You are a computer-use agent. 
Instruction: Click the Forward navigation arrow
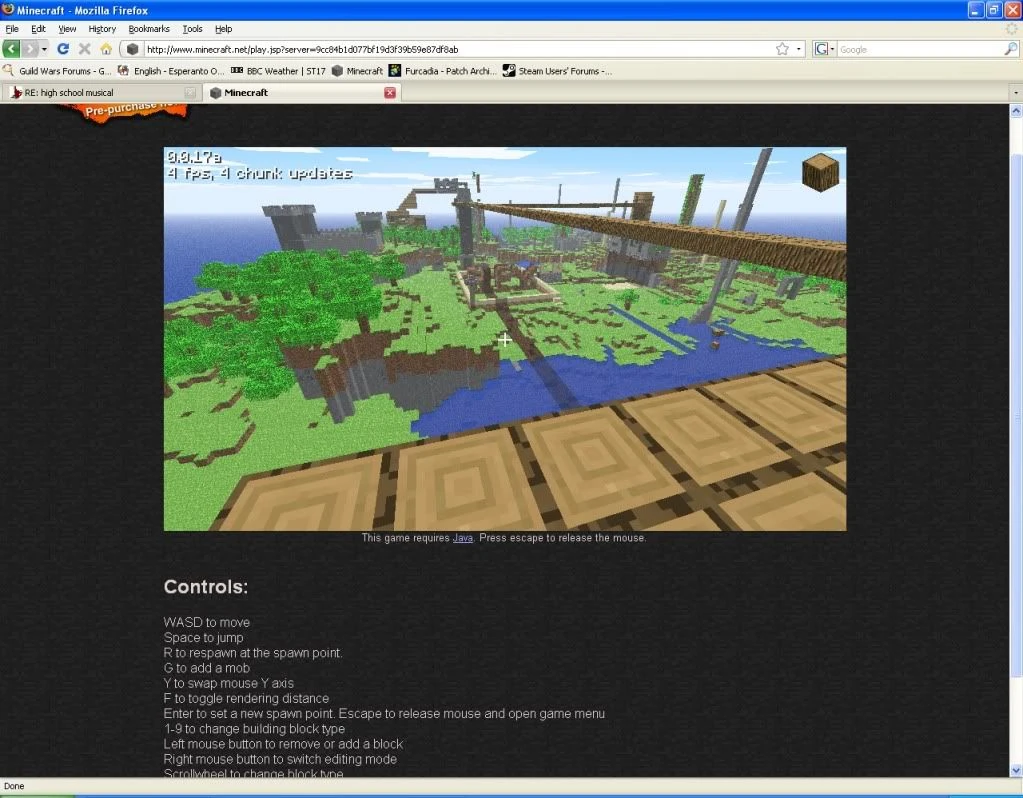29,49
